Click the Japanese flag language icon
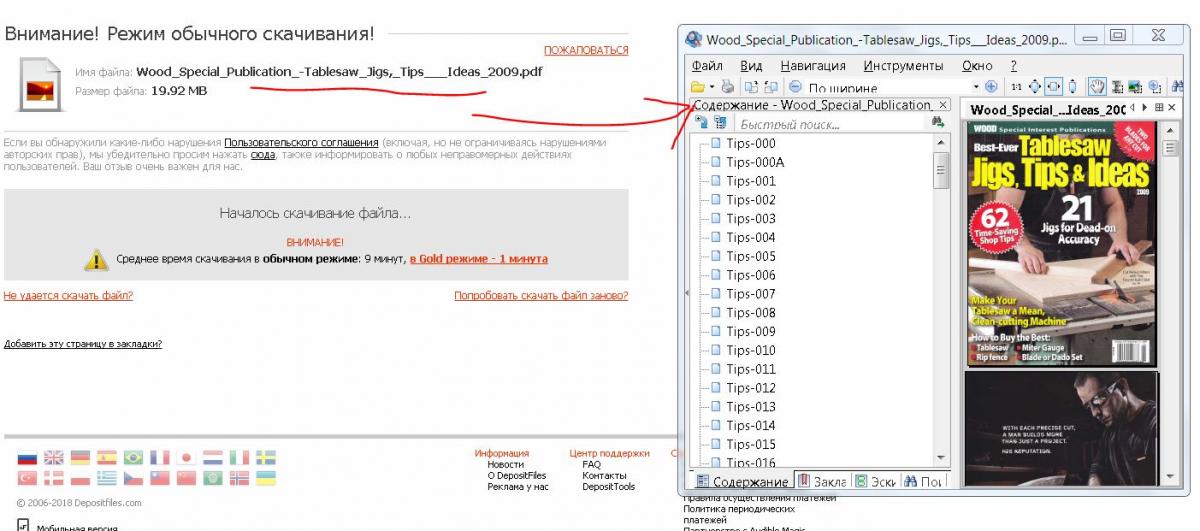The width and height of the screenshot is (1200, 531). [x=186, y=457]
